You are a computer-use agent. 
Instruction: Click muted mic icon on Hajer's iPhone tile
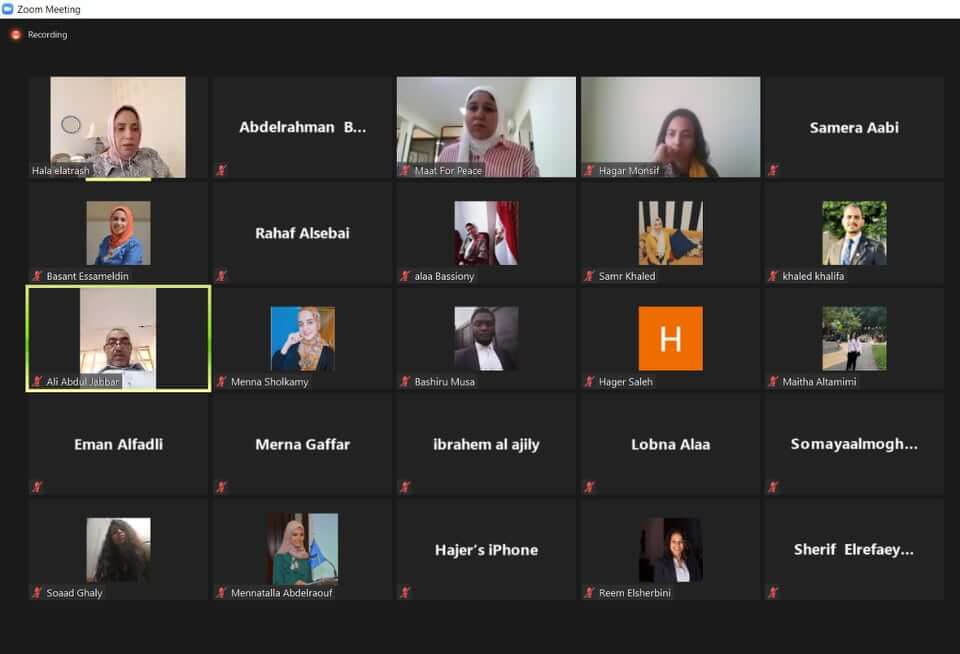click(x=405, y=593)
